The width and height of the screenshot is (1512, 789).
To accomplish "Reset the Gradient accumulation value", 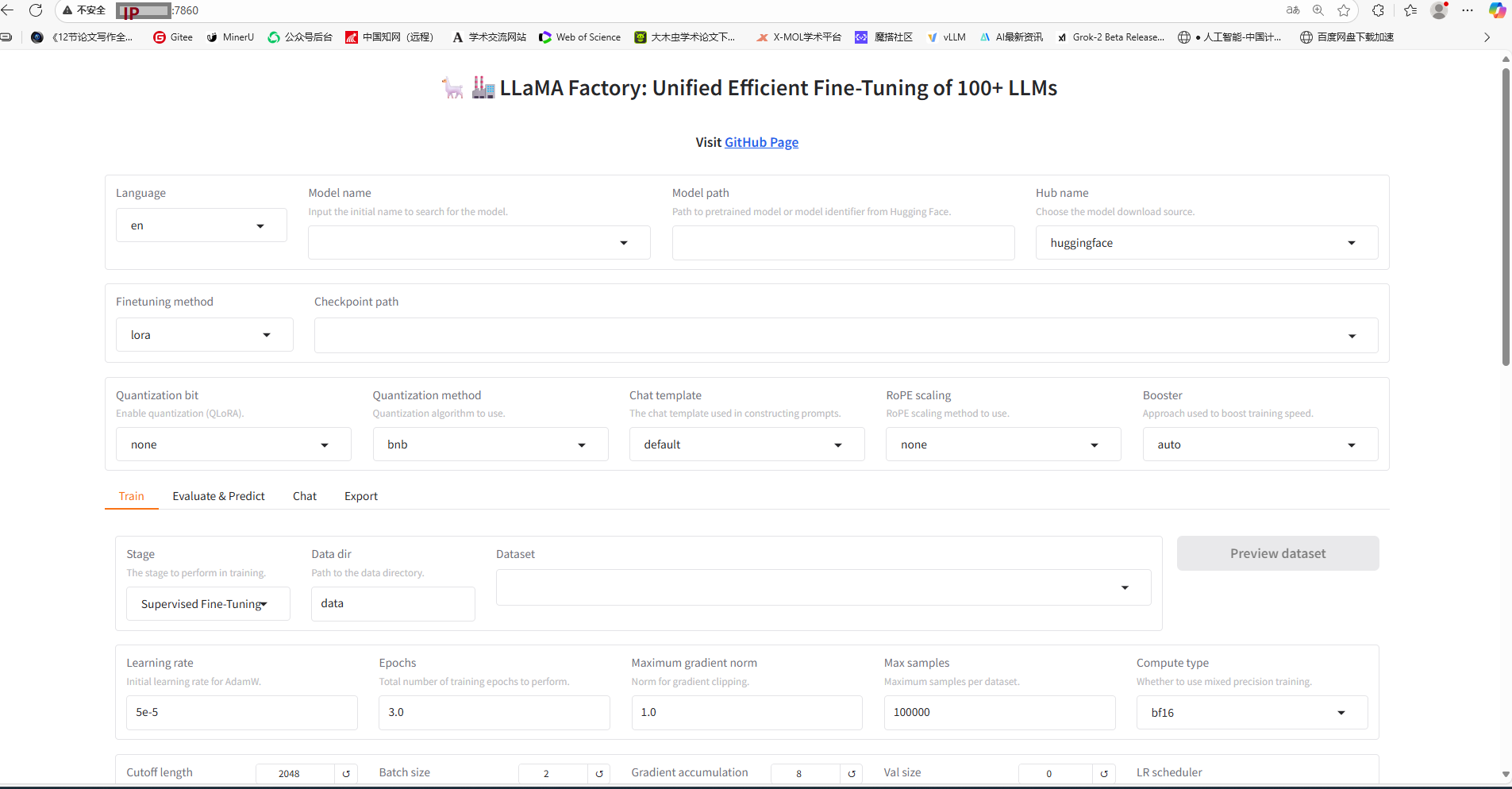I will 852,774.
